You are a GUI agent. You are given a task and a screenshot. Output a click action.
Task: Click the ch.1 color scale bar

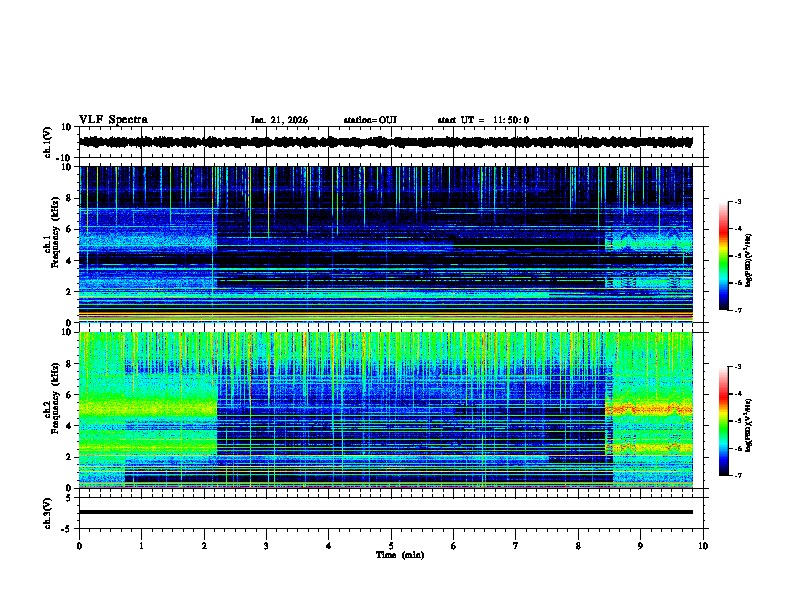point(724,256)
